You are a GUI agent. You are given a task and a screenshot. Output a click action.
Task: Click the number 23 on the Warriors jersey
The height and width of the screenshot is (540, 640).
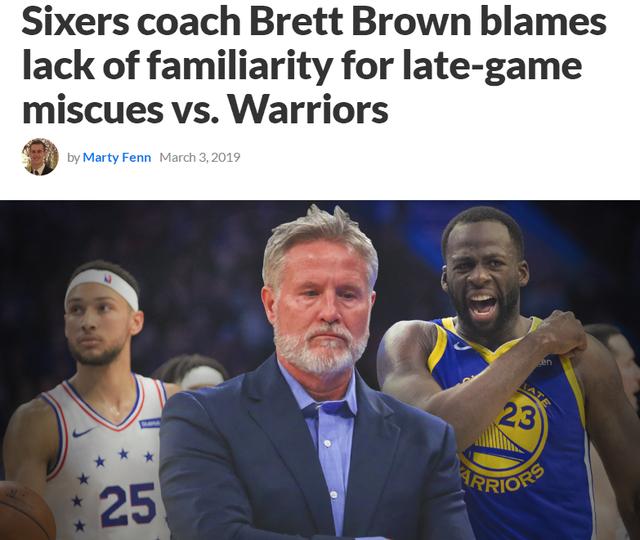pos(519,416)
